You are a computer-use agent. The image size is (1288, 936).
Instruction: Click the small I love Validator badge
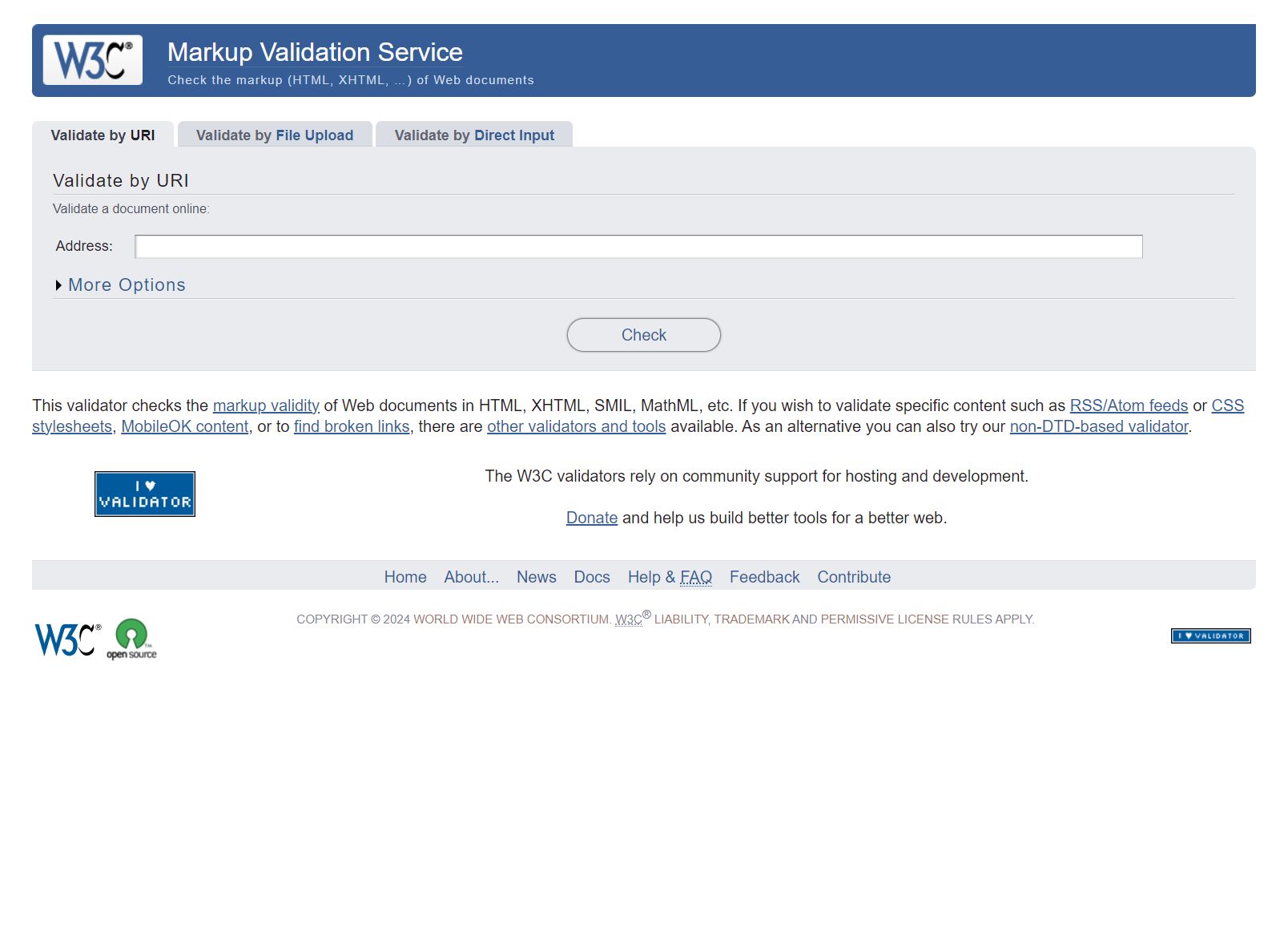(x=1210, y=635)
